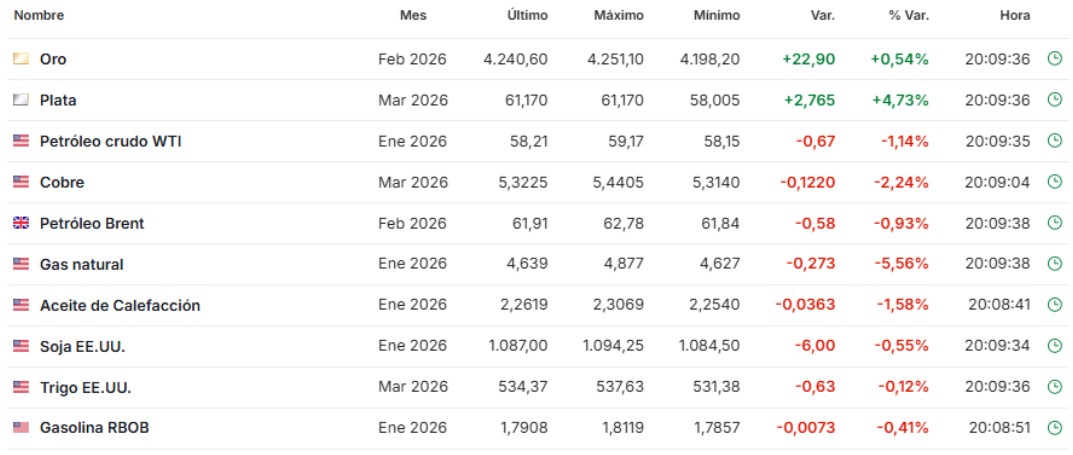
Task: Open the Soja EE.UU. commodity page
Action: [x=82, y=346]
